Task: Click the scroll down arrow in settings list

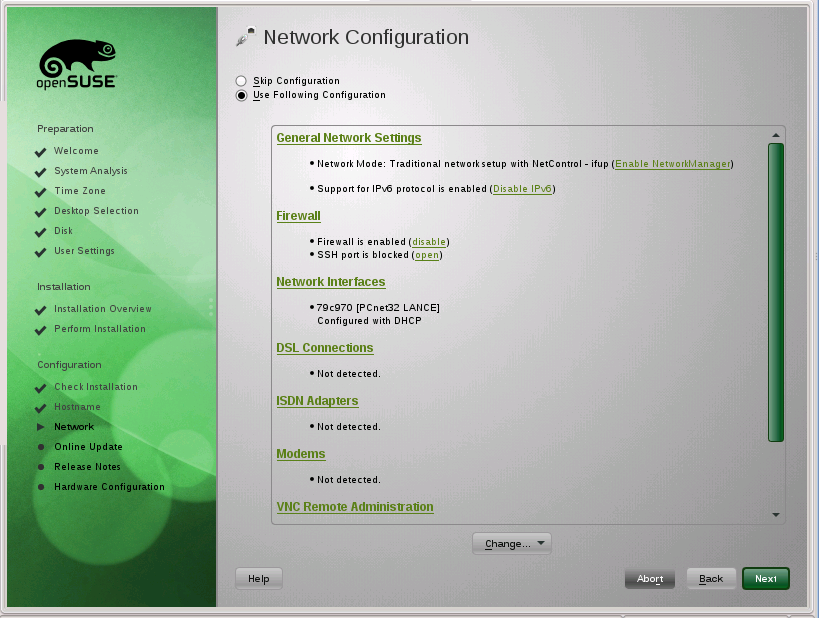Action: point(776,515)
